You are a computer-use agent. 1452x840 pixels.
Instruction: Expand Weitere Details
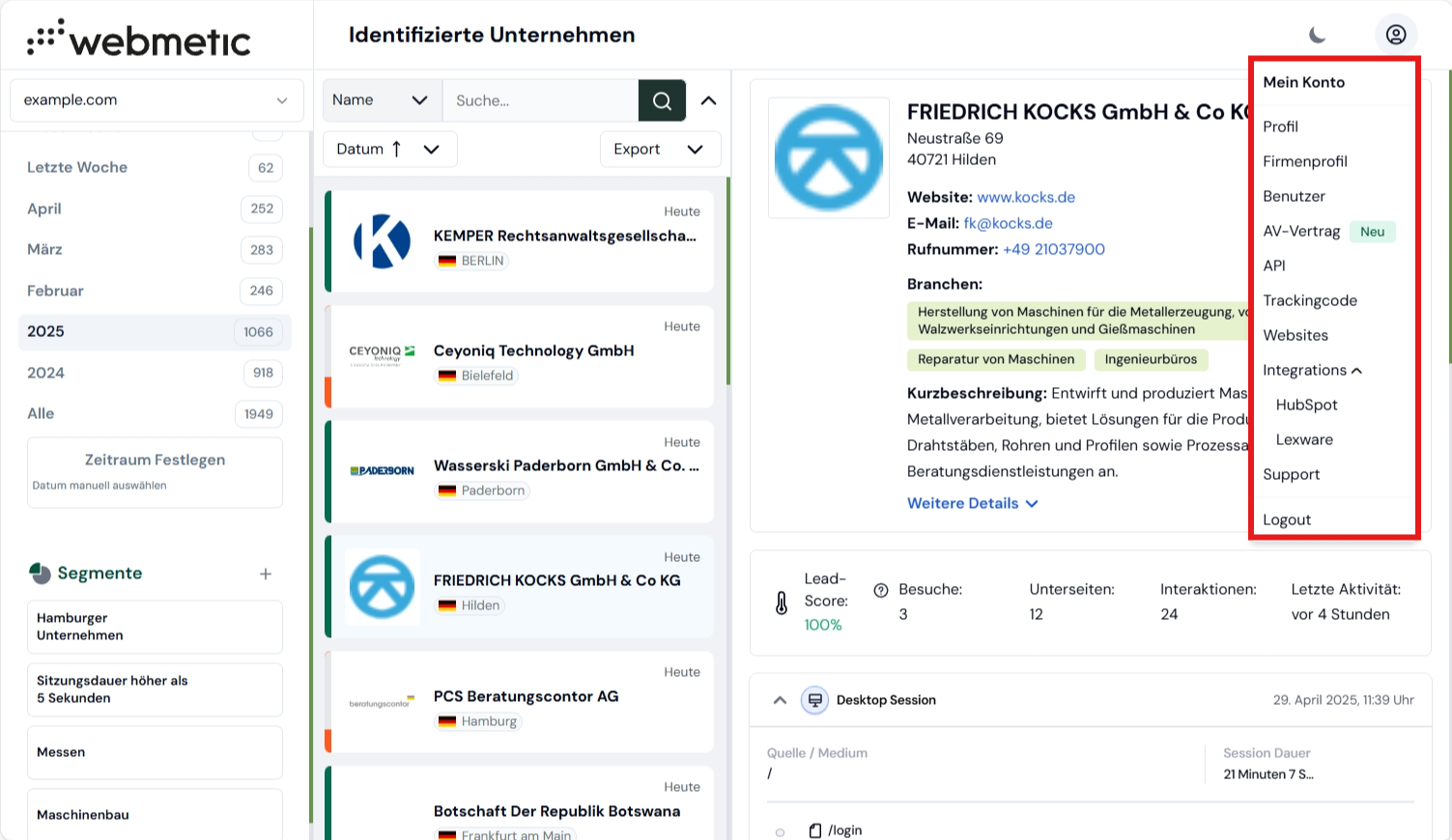tap(972, 503)
